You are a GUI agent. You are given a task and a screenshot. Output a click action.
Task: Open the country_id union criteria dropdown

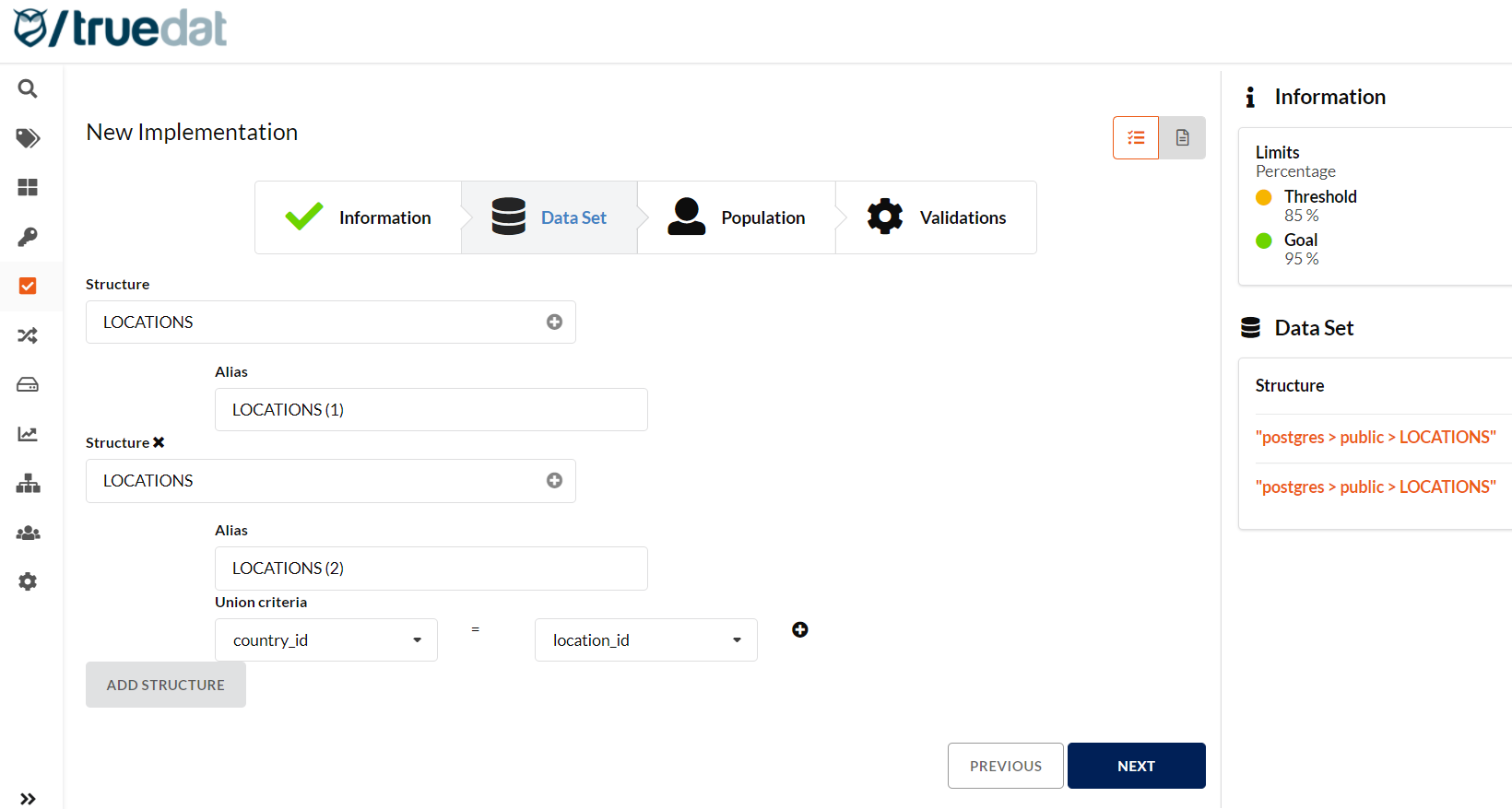point(325,640)
